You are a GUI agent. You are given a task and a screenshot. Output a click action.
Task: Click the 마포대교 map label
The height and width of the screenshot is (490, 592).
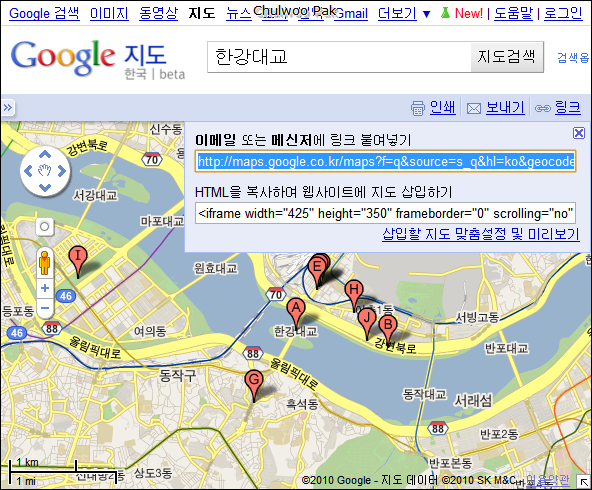click(x=162, y=221)
